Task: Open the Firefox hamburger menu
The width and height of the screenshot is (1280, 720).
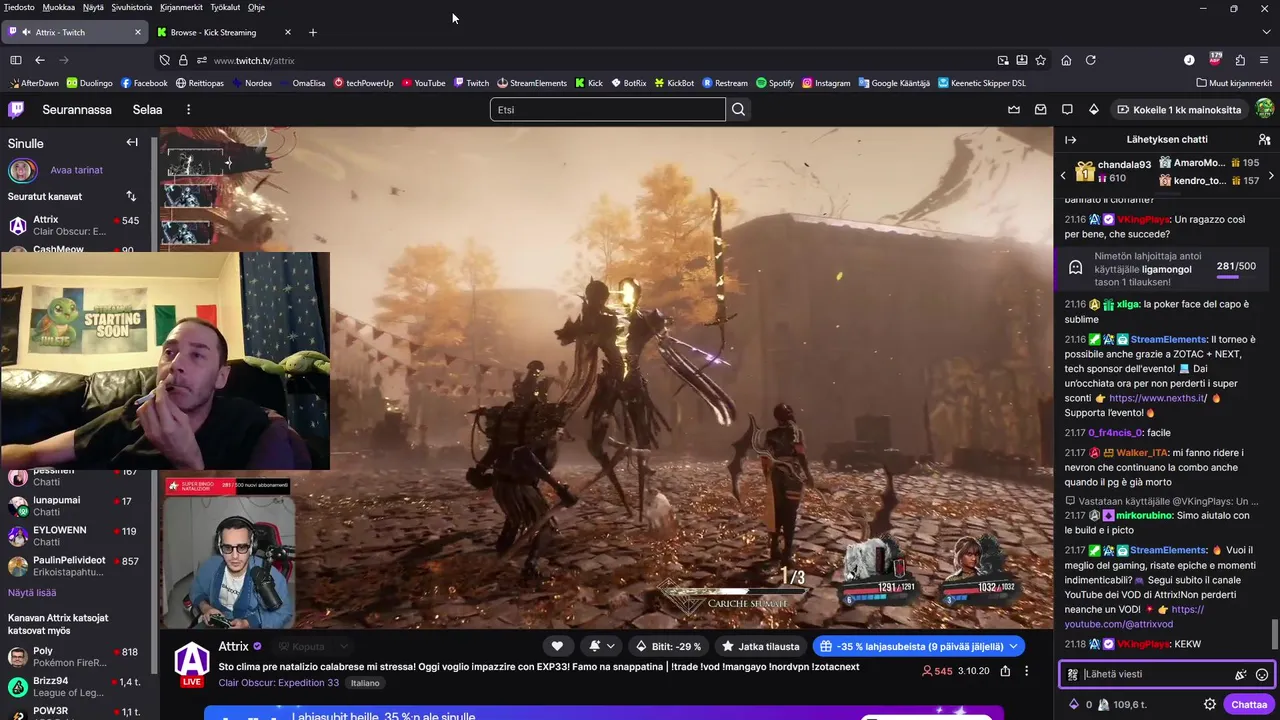Action: coord(1265,60)
